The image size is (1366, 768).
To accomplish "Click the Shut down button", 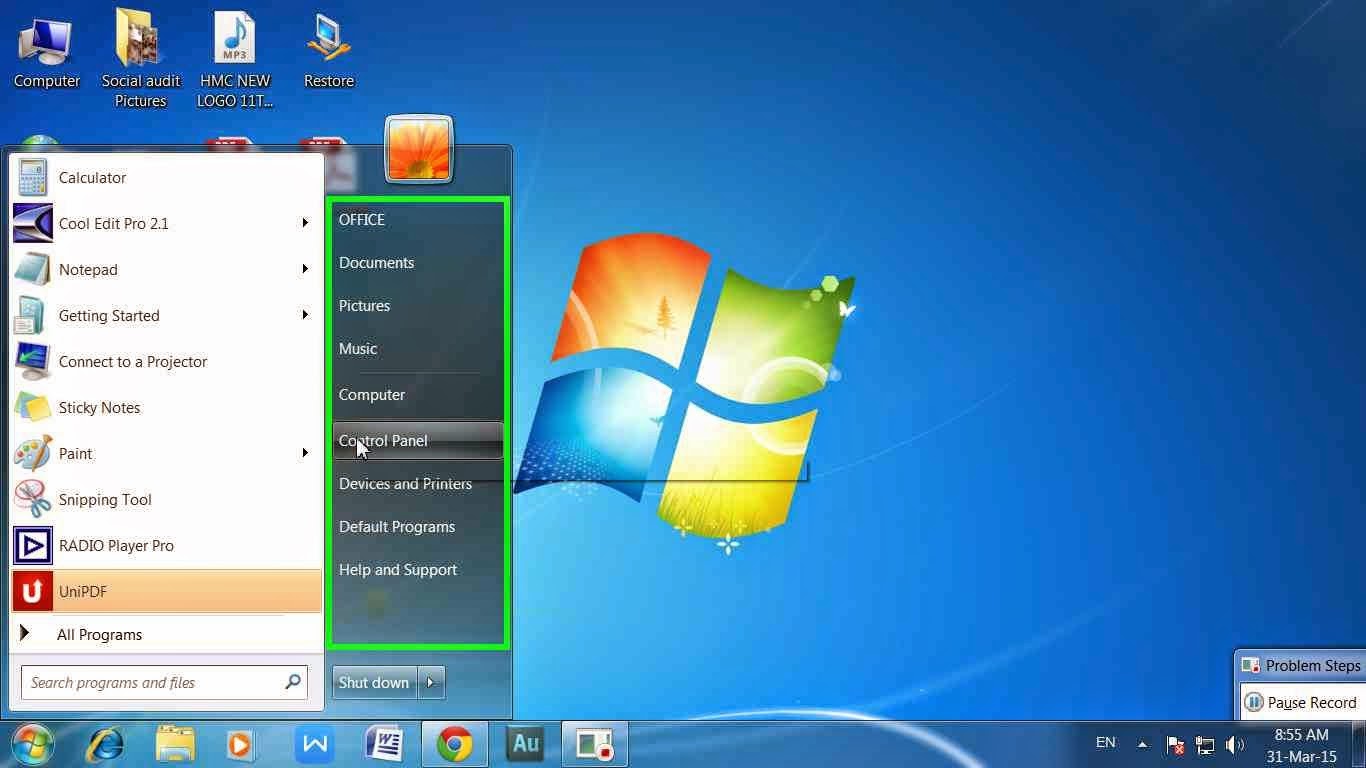I will coord(375,683).
